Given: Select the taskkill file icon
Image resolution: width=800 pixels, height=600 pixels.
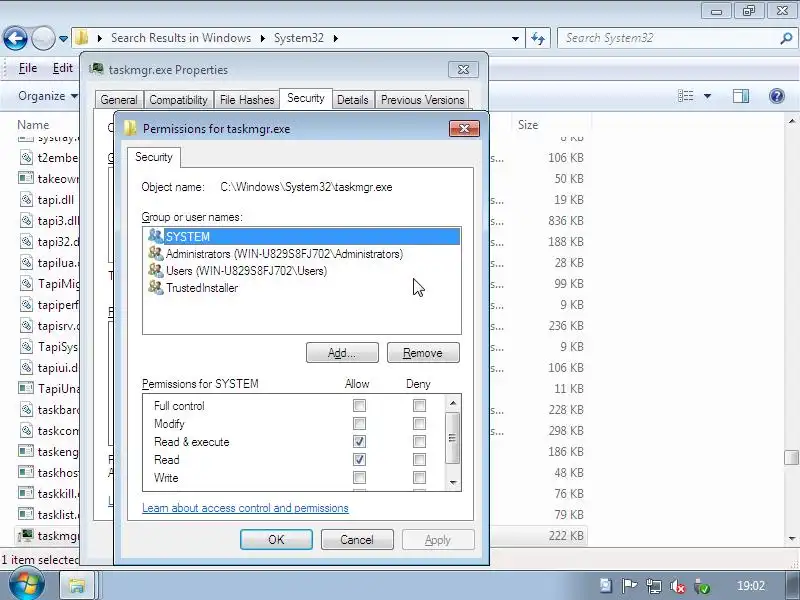Looking at the screenshot, I should pos(26,493).
